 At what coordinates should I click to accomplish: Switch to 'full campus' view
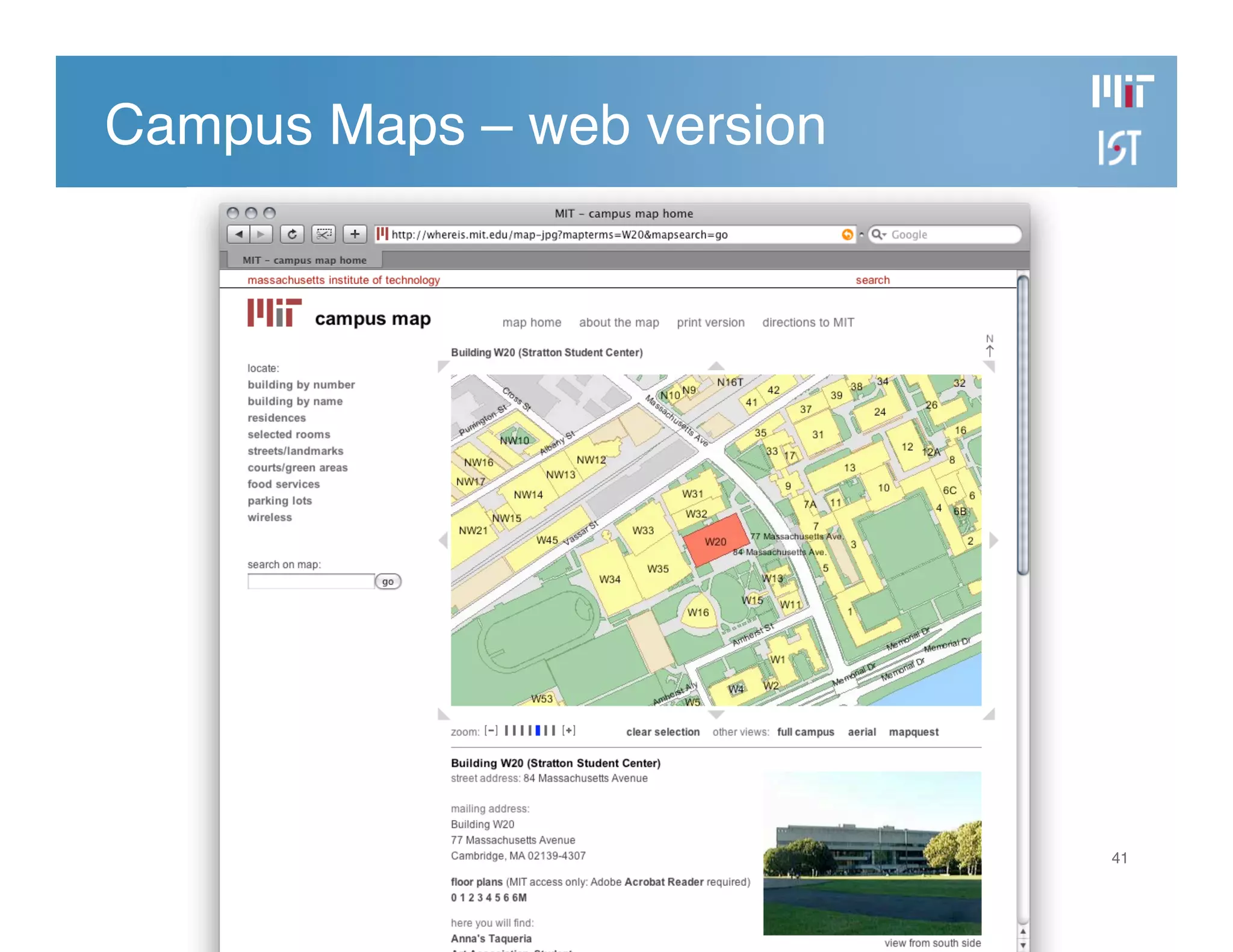click(806, 732)
